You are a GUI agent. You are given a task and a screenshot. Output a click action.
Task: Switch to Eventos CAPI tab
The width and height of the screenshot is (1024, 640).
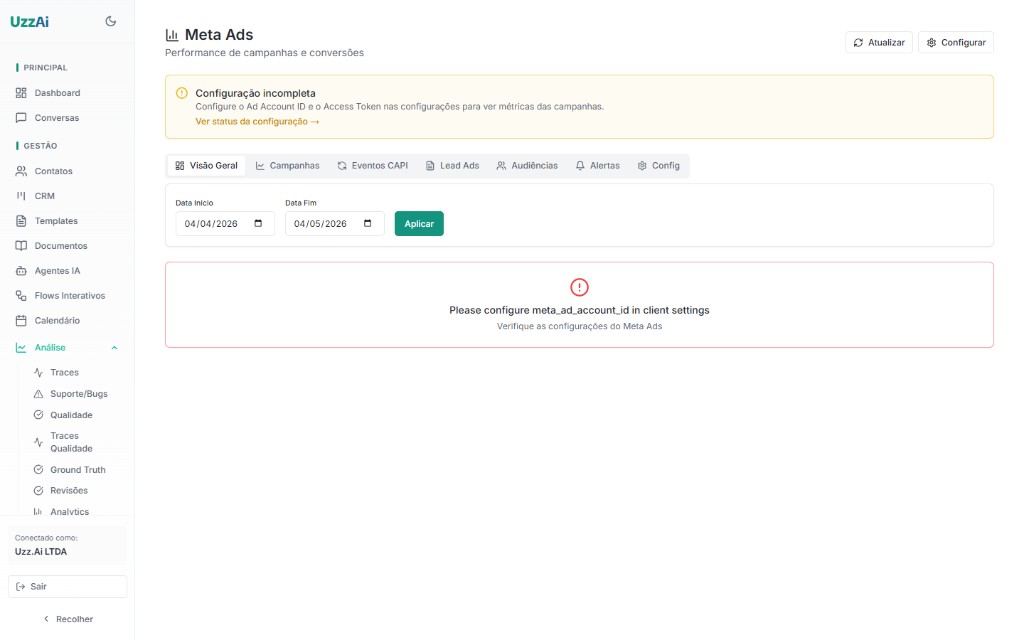373,166
